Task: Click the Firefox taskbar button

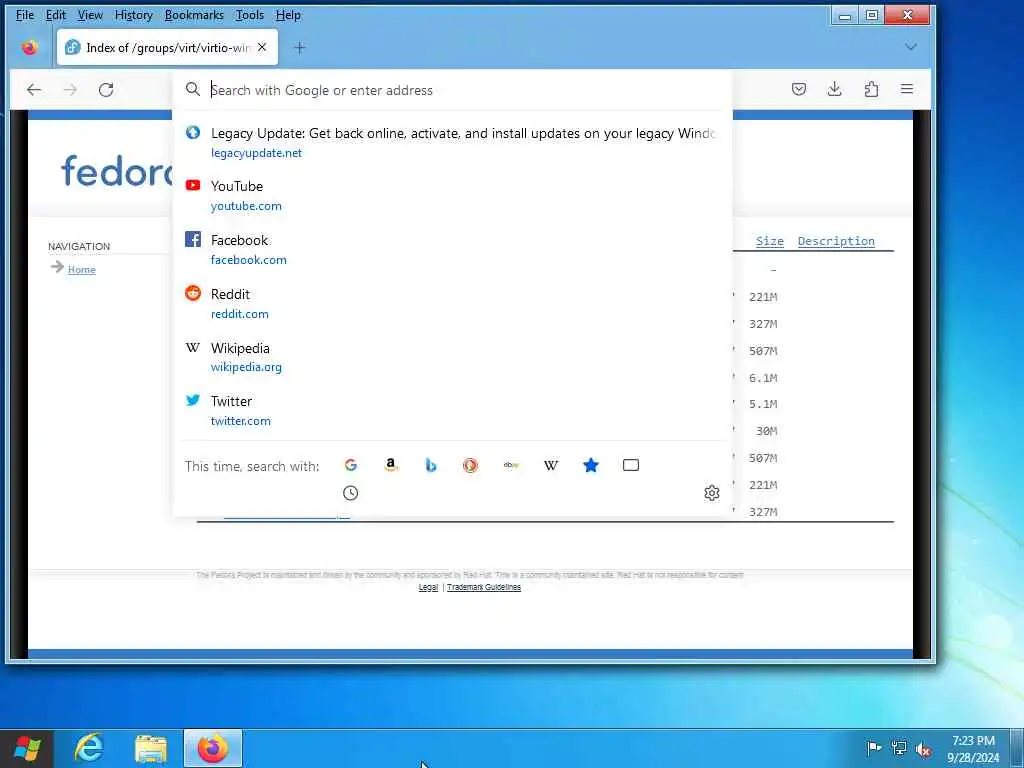Action: [213, 748]
